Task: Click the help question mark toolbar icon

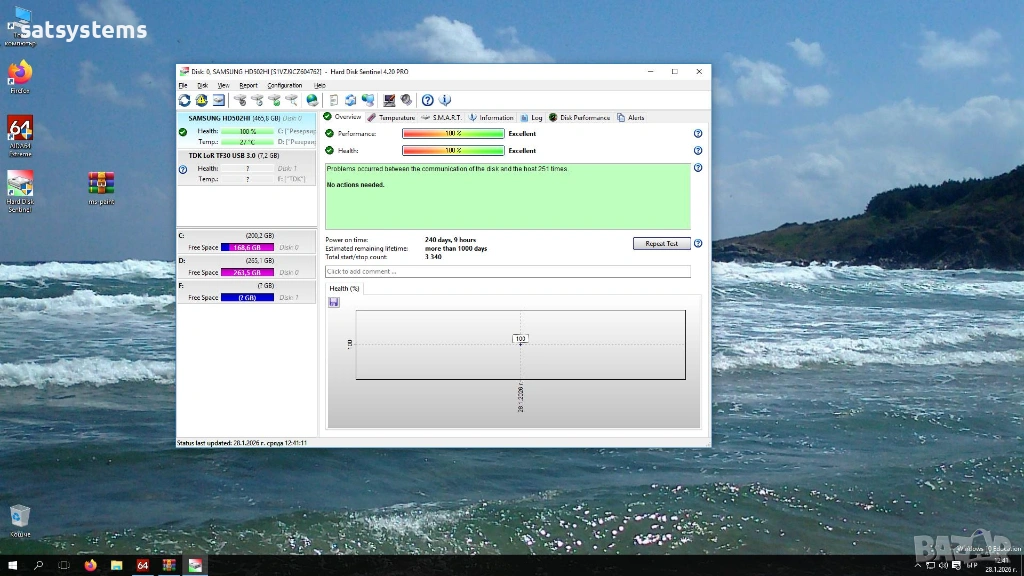Action: click(428, 100)
